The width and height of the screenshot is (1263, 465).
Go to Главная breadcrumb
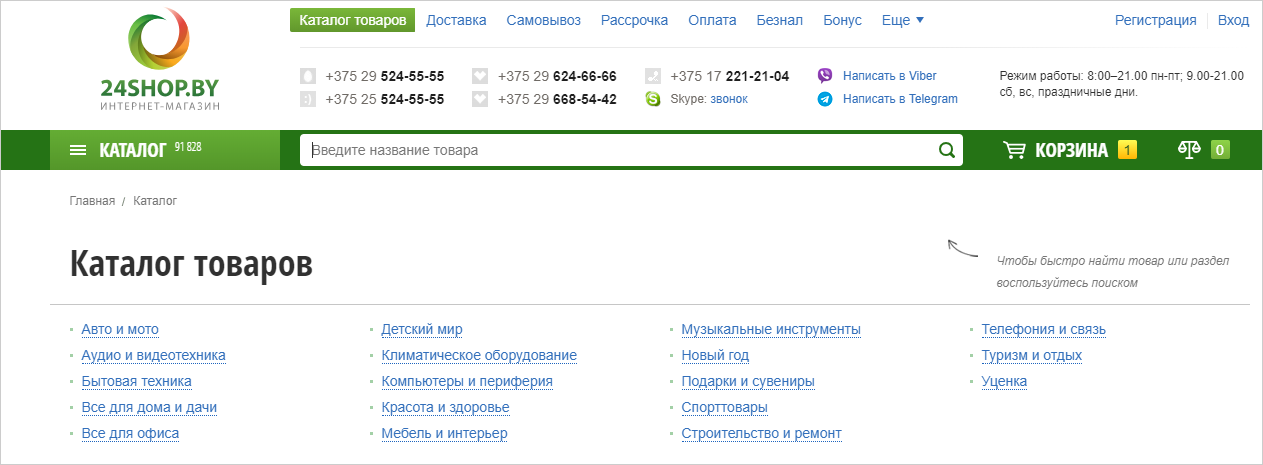coord(92,201)
